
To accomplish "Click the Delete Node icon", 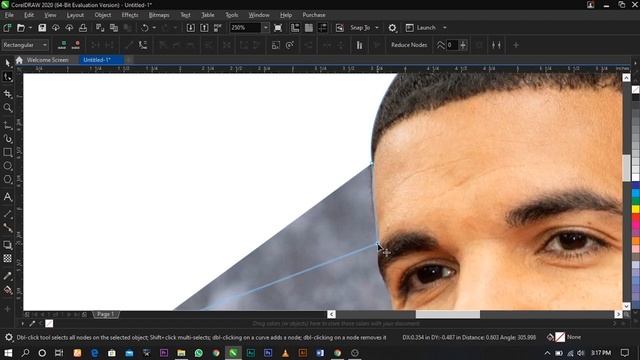I will (76, 45).
